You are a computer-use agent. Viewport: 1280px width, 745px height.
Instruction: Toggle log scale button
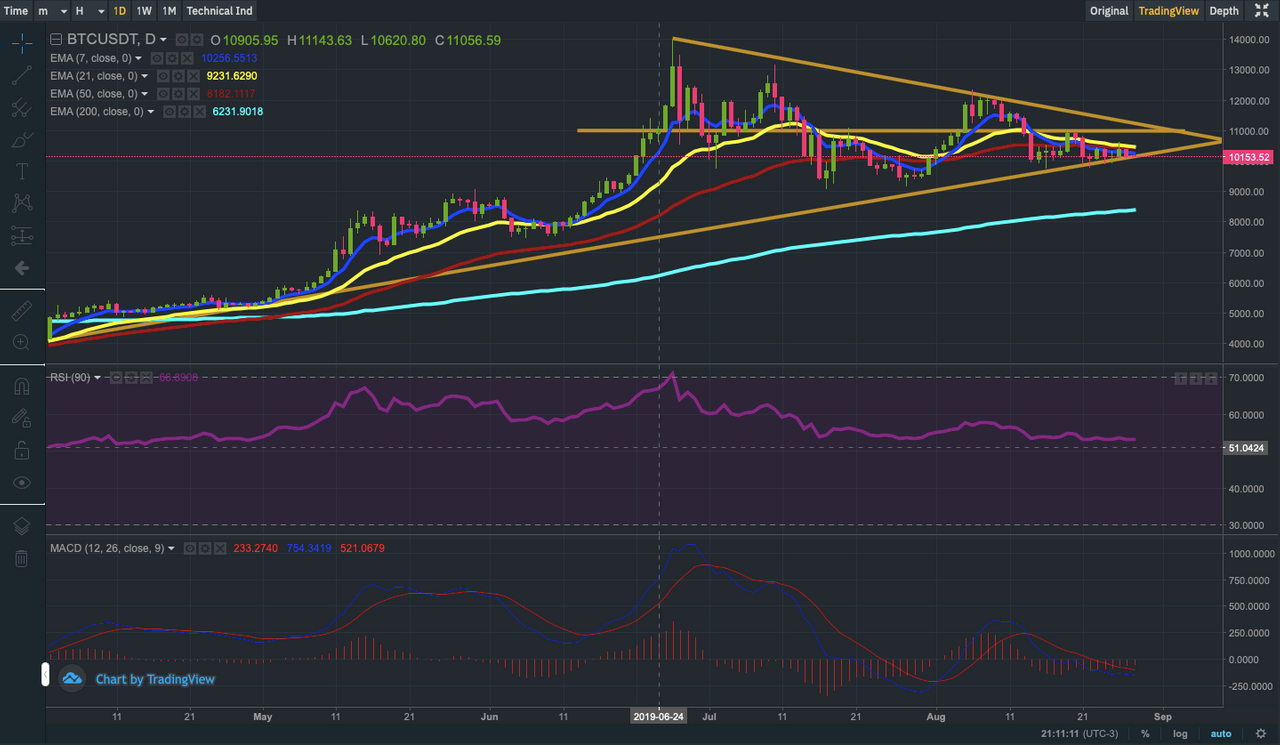(1180, 734)
